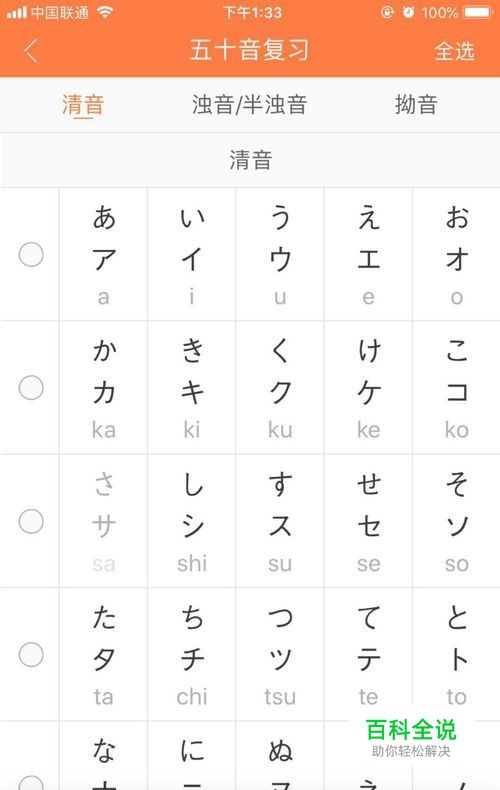Tap the あ ア a kana cell

tap(103, 254)
